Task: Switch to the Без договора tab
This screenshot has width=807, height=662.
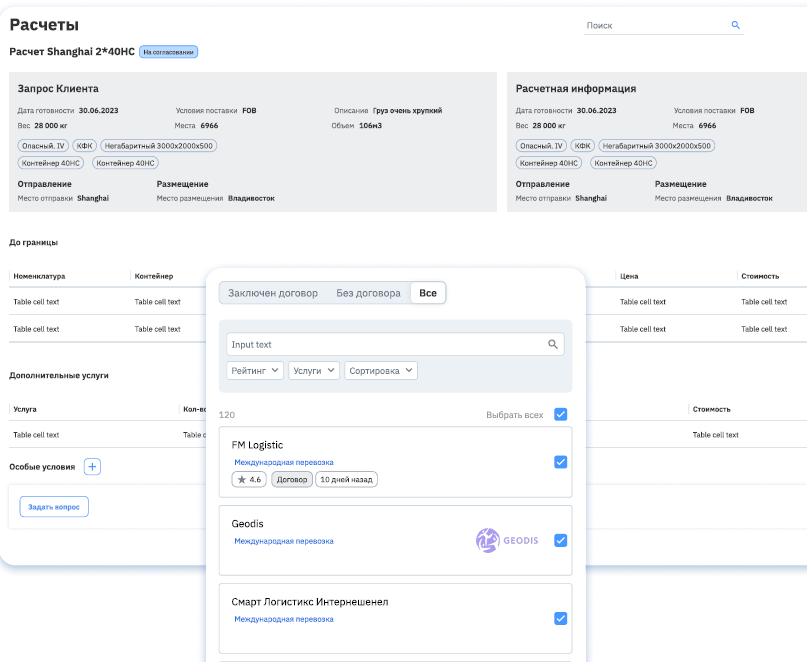Action: (368, 293)
